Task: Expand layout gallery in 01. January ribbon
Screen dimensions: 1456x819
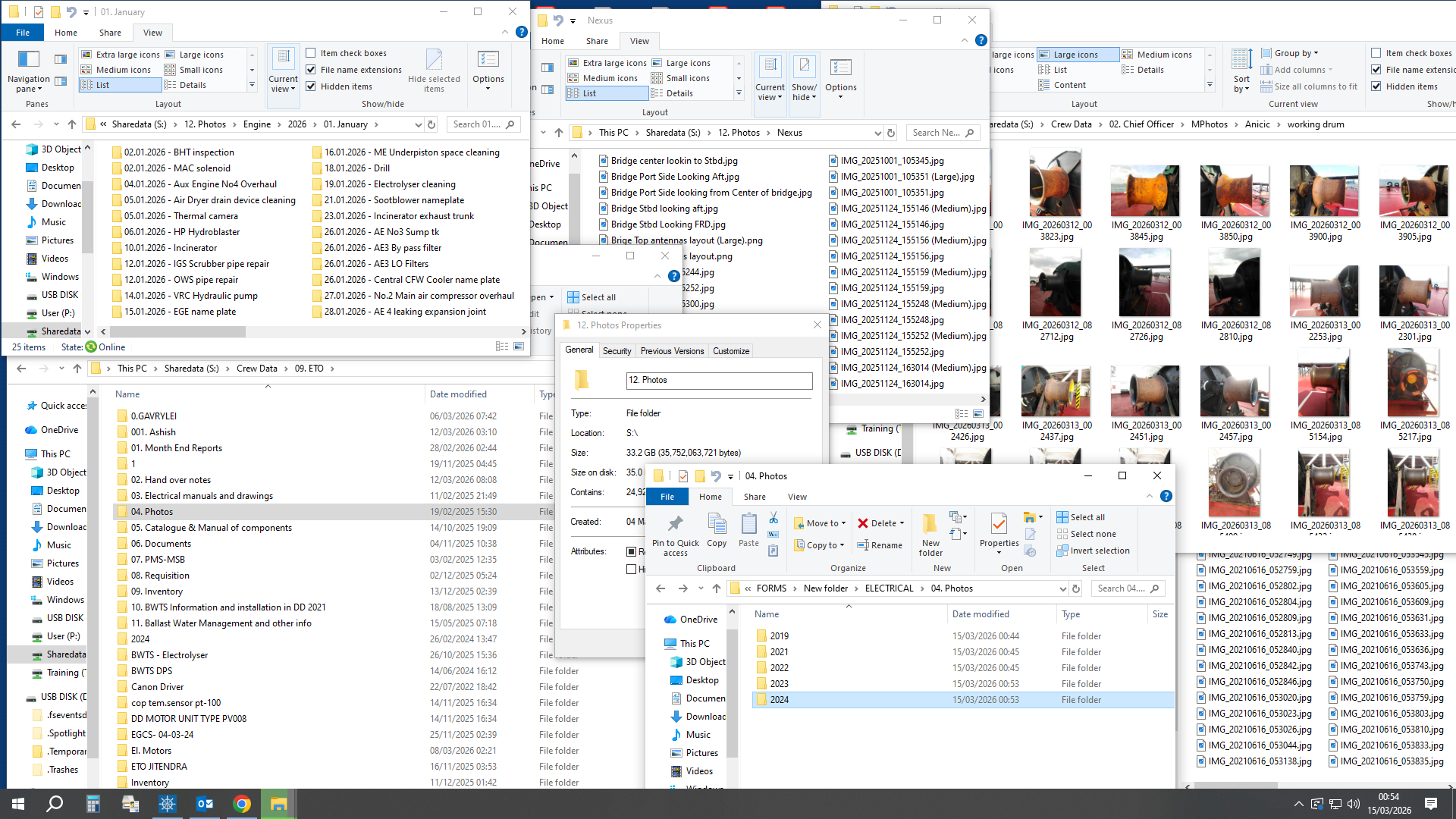Action: click(x=253, y=85)
